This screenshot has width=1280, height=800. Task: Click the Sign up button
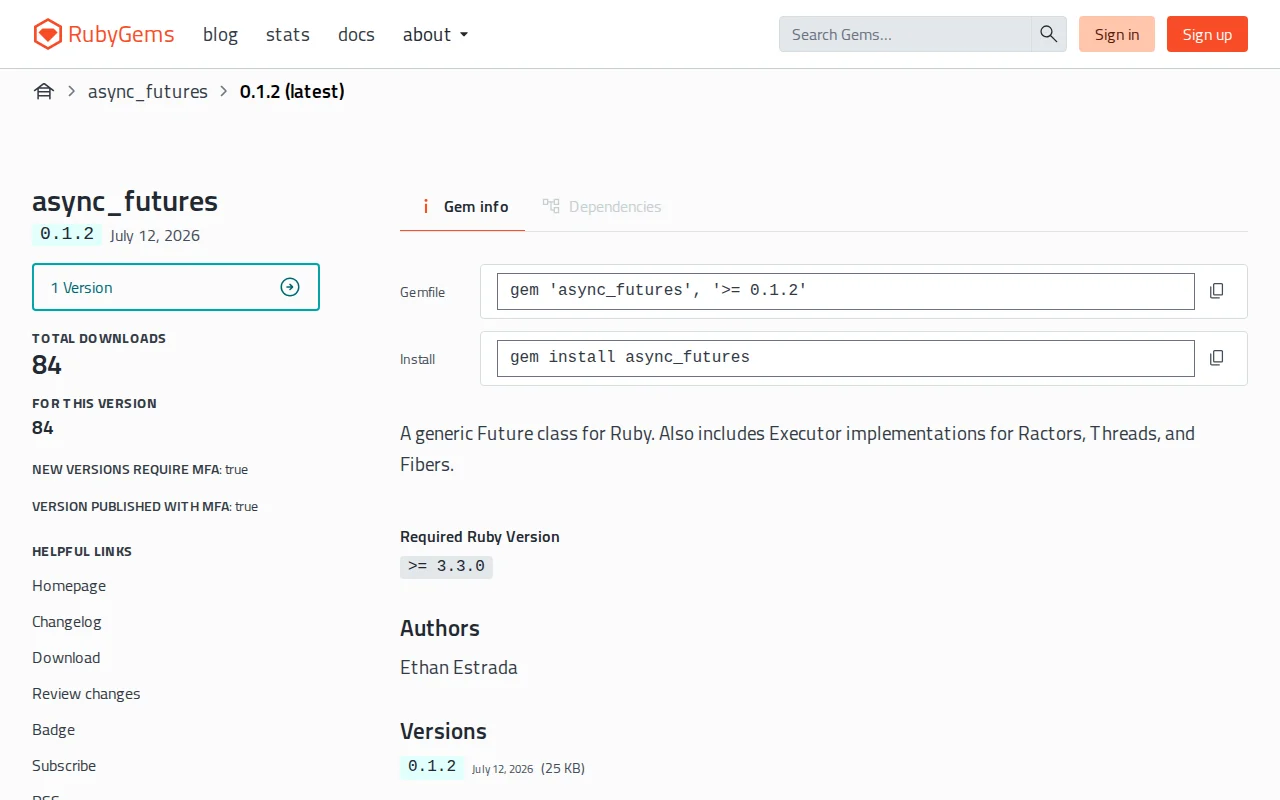click(x=1207, y=34)
